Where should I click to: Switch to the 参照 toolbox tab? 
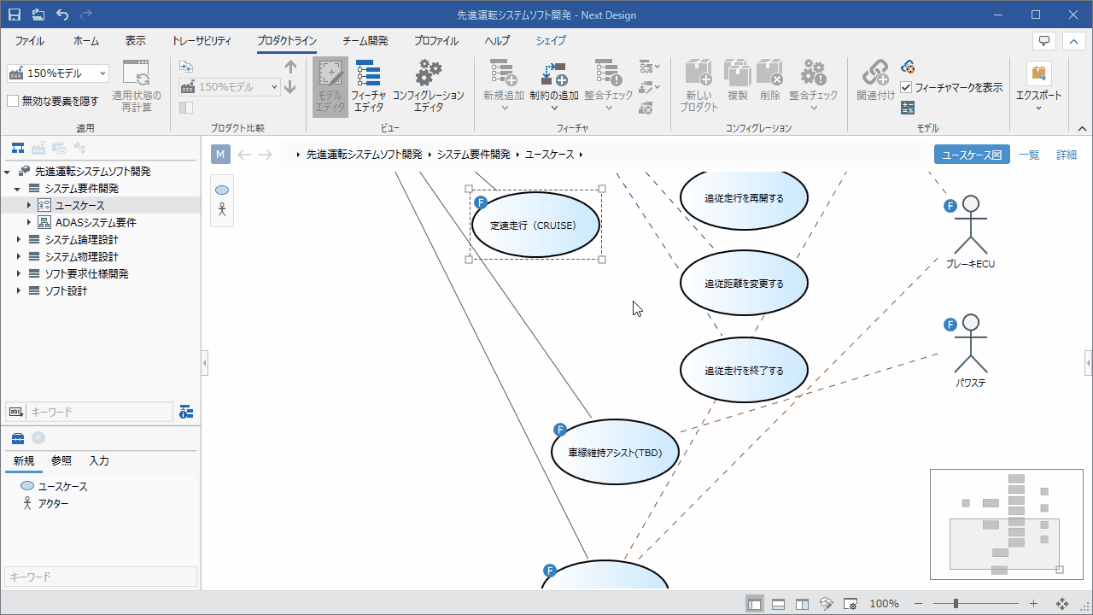(x=61, y=461)
